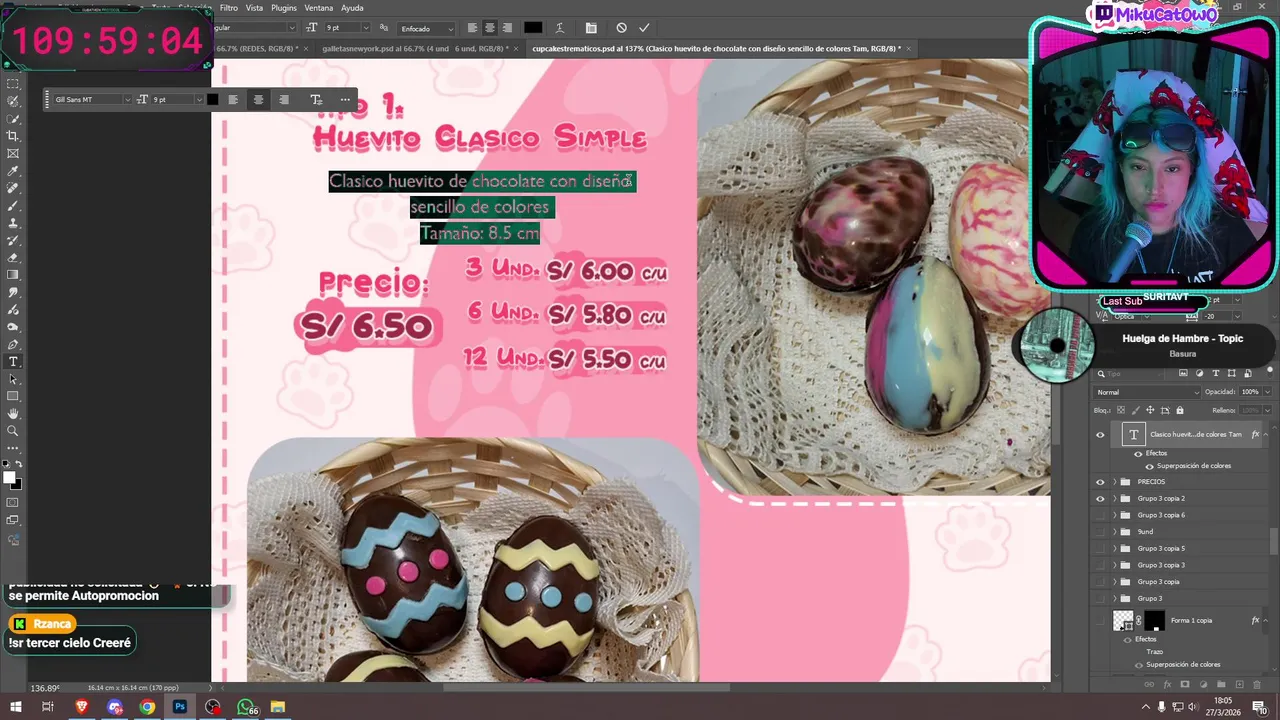Expand the 9und group
This screenshot has width=1280, height=720.
[x=1114, y=532]
